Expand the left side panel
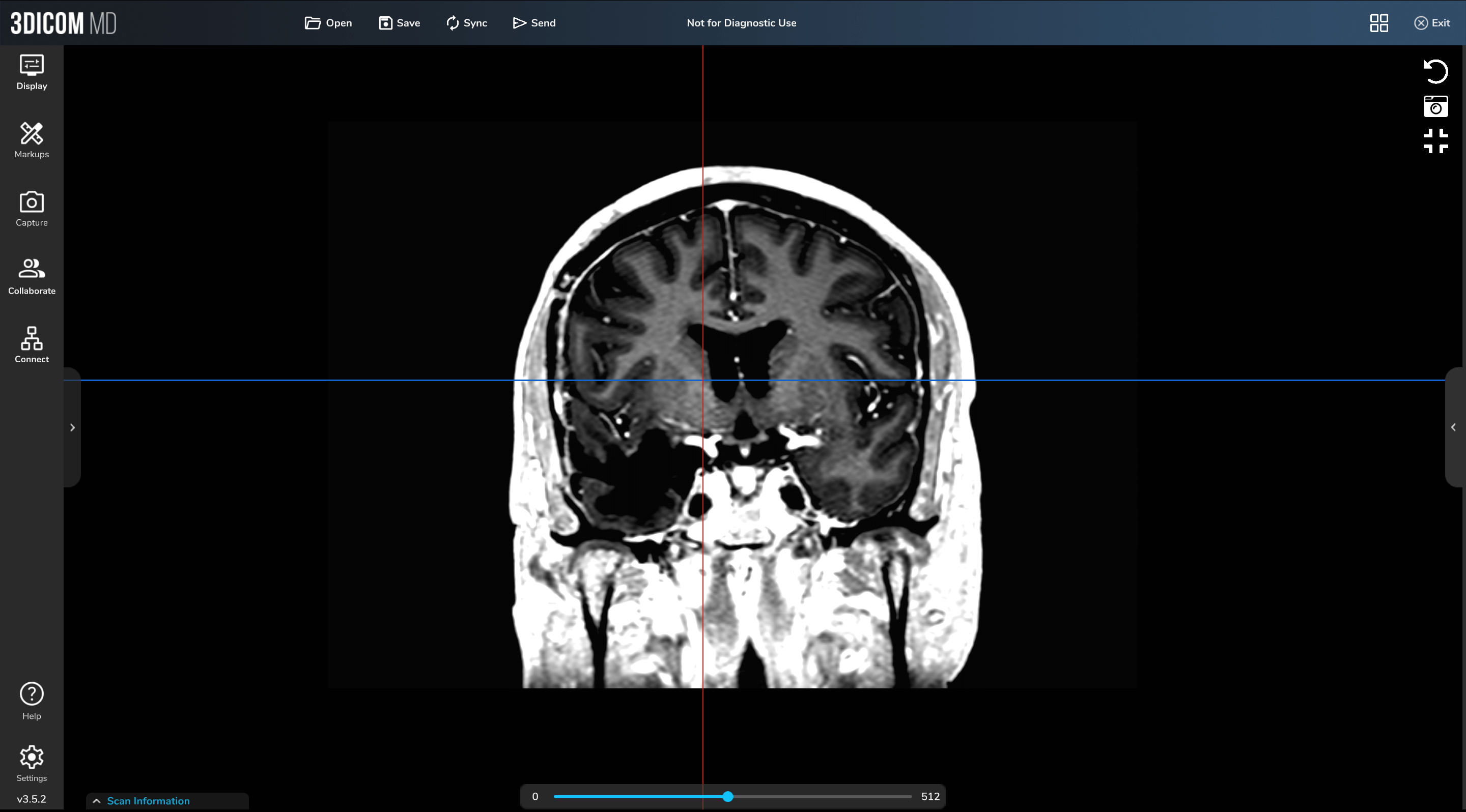 [x=72, y=427]
